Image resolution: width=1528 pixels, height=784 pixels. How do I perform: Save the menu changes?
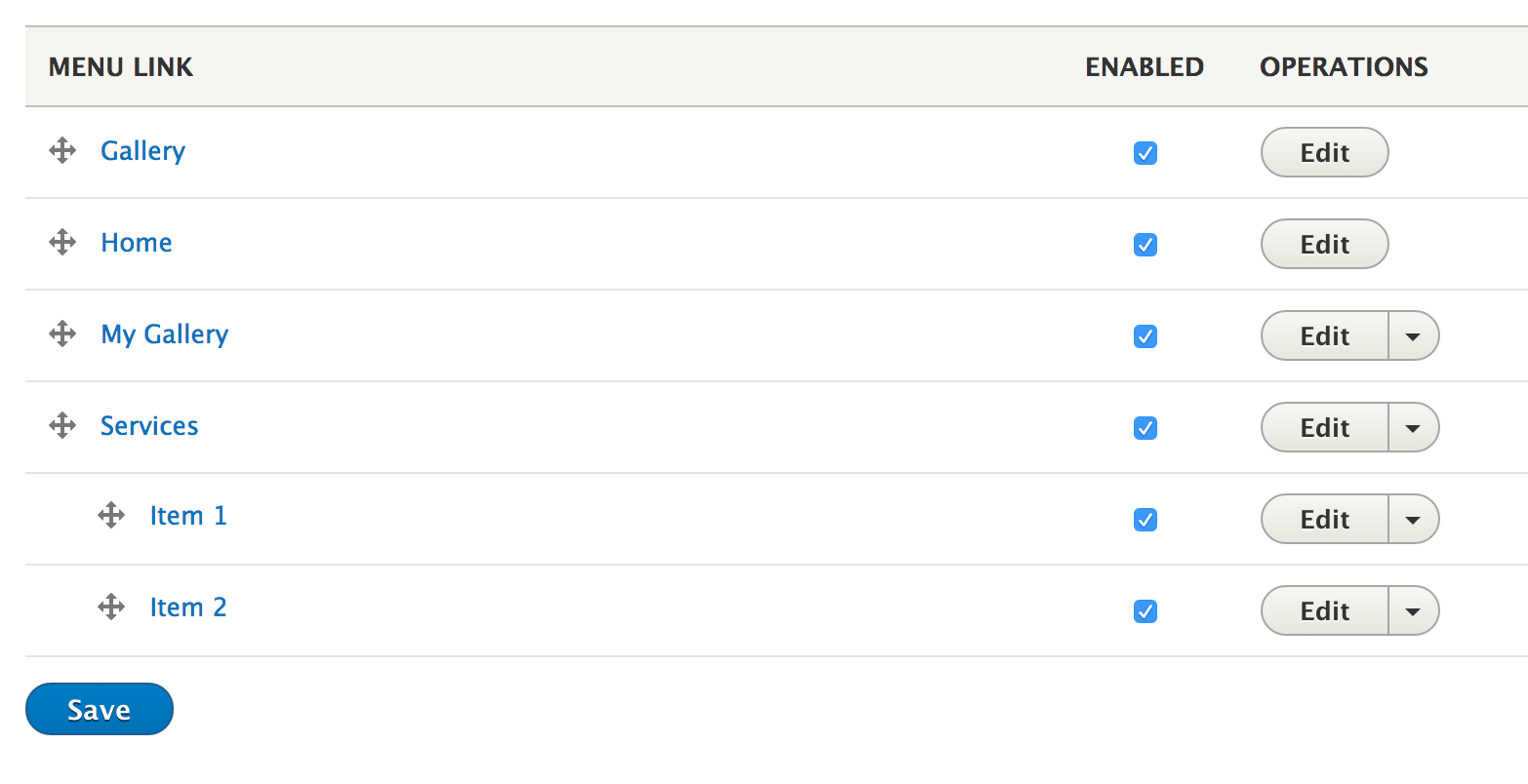[100, 710]
